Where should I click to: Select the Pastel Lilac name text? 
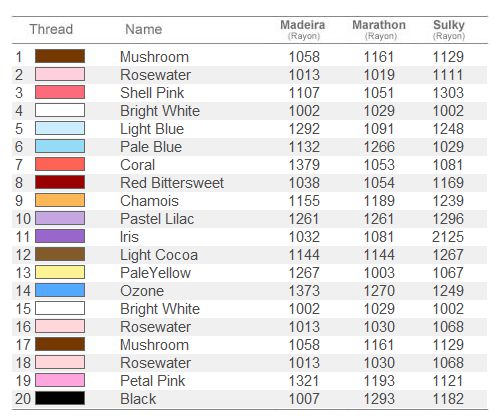157,219
